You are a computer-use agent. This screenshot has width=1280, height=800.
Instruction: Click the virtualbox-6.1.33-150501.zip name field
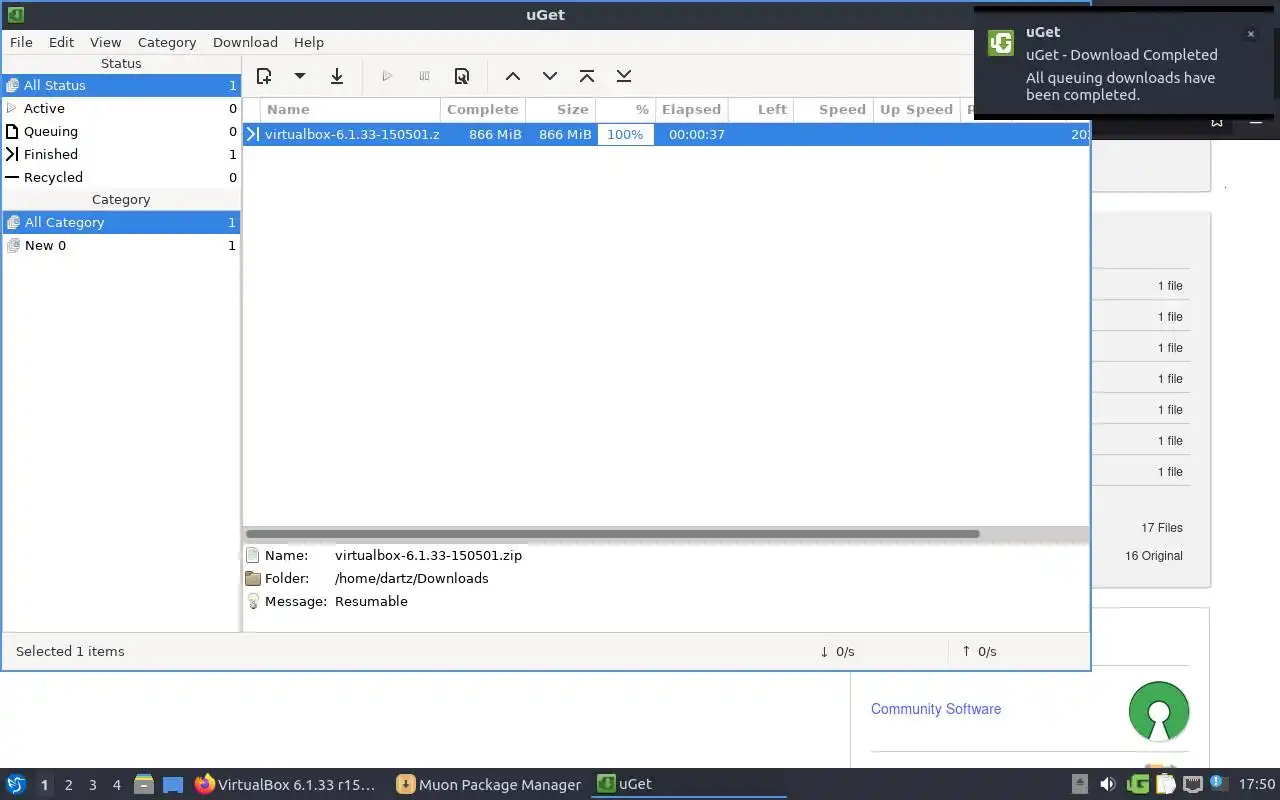tap(428, 555)
